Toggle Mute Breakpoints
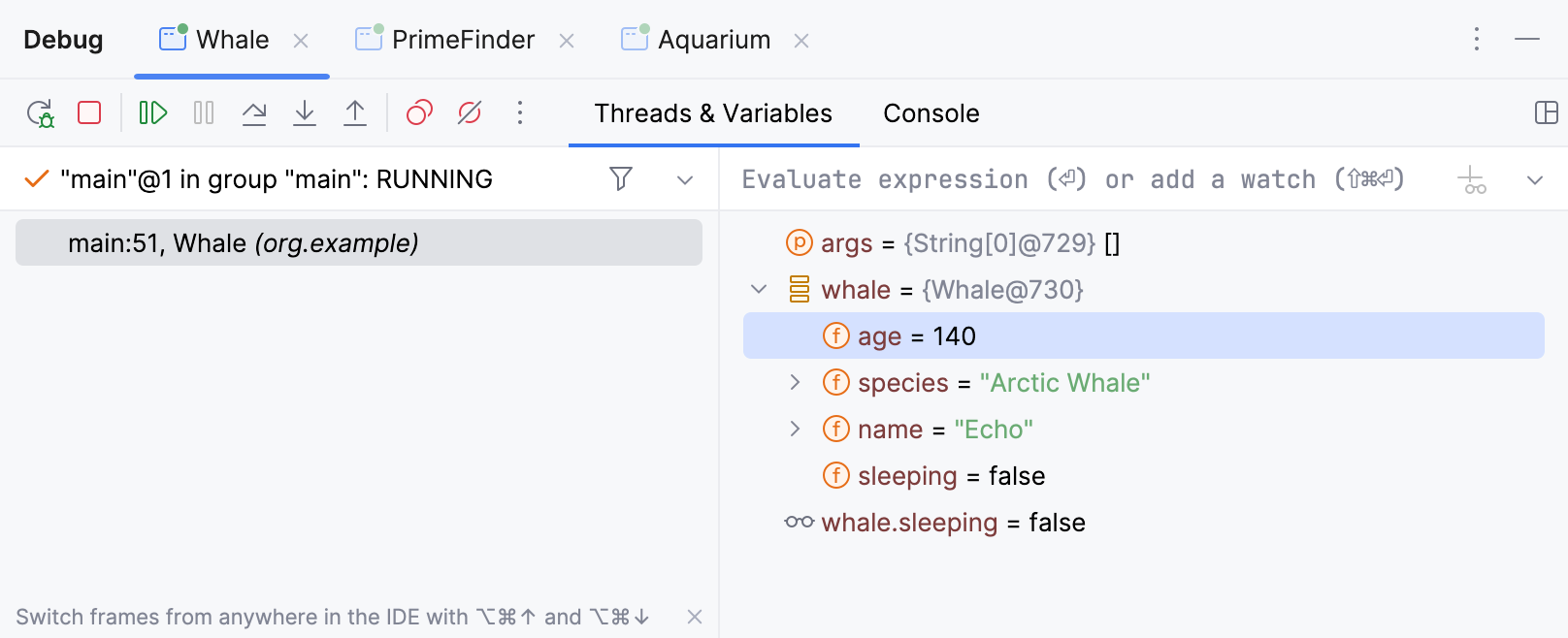 point(470,113)
